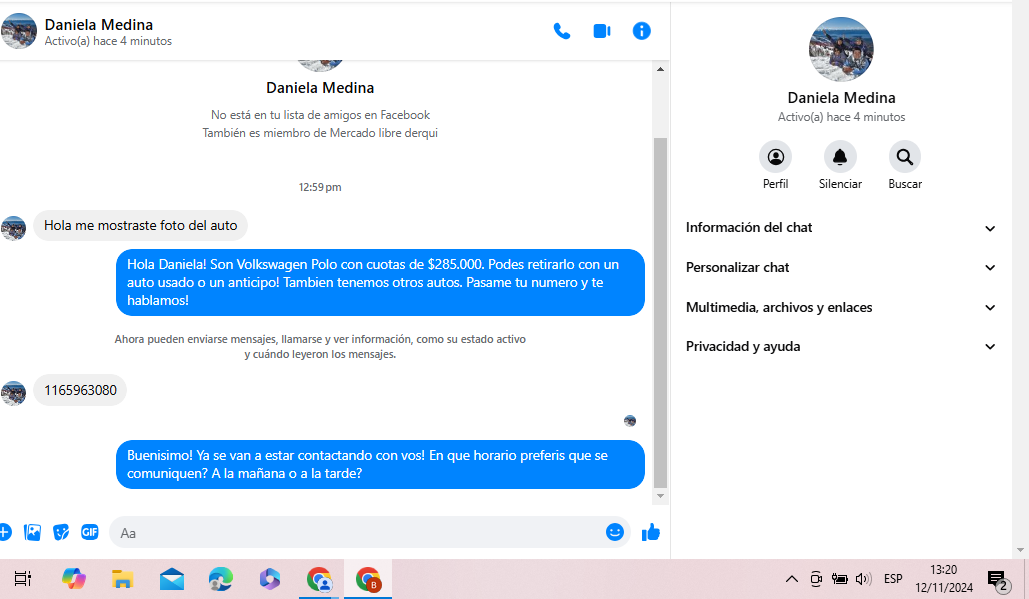Image resolution: width=1029 pixels, height=599 pixels.
Task: Search in conversation with Buscar icon
Action: pos(904,157)
